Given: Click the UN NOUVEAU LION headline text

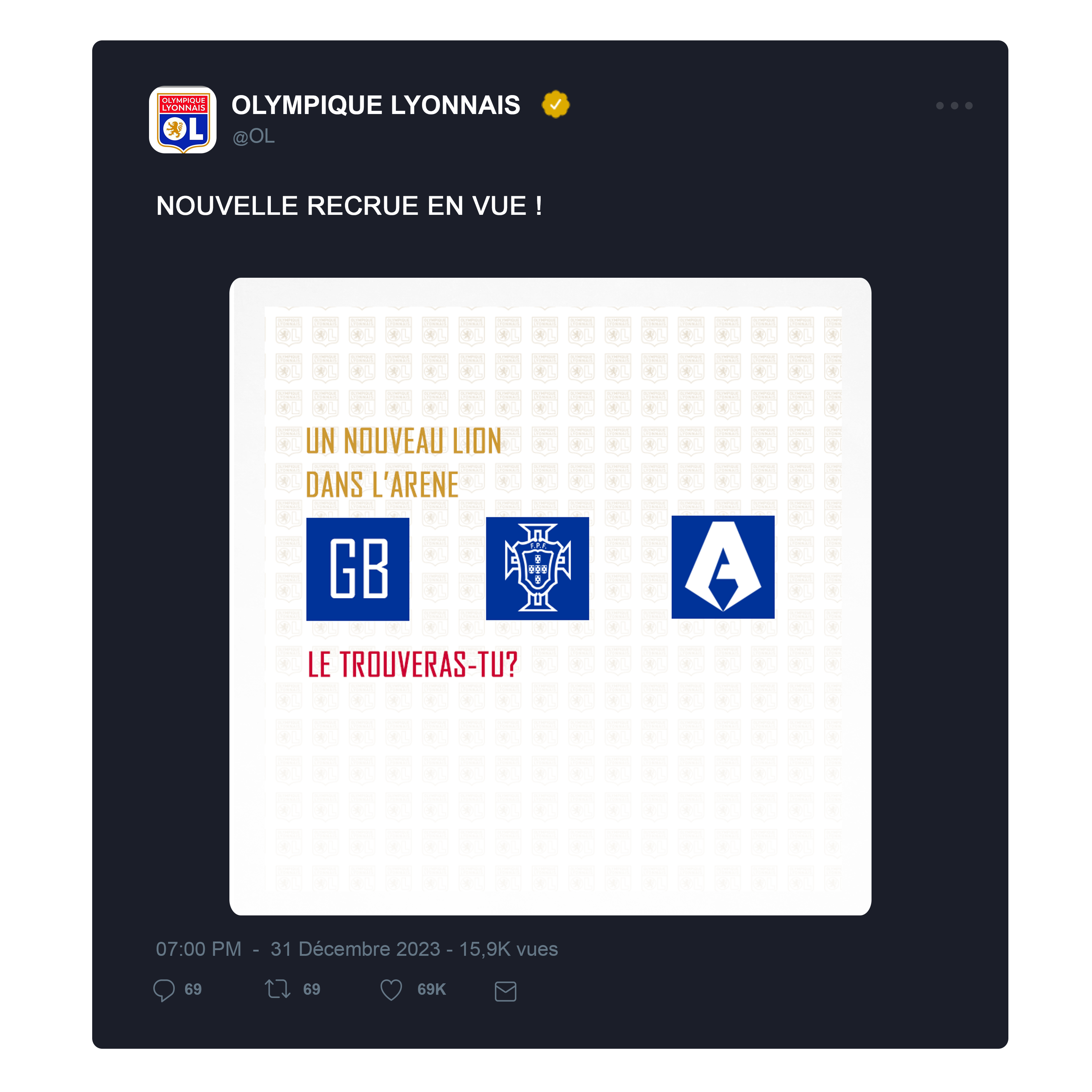Looking at the screenshot, I should pos(403,441).
